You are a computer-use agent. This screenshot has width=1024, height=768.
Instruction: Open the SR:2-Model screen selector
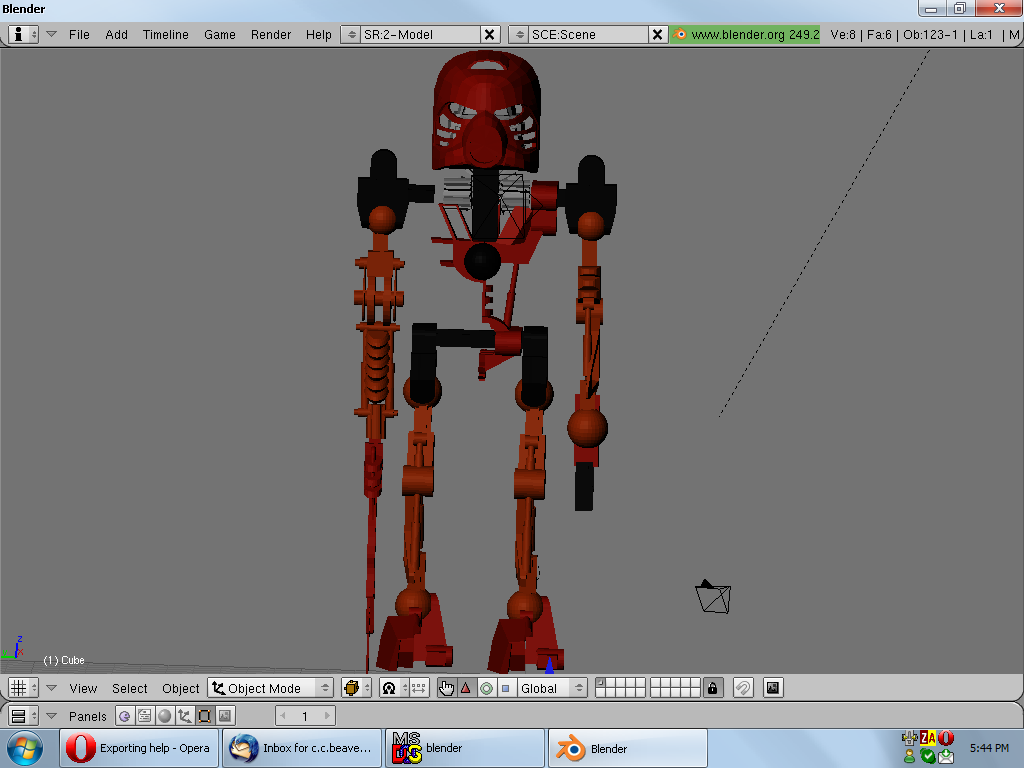[350, 34]
